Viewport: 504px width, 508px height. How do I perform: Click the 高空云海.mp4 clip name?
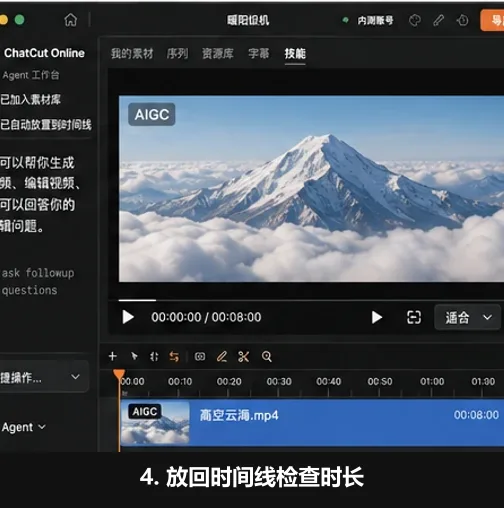coord(239,416)
